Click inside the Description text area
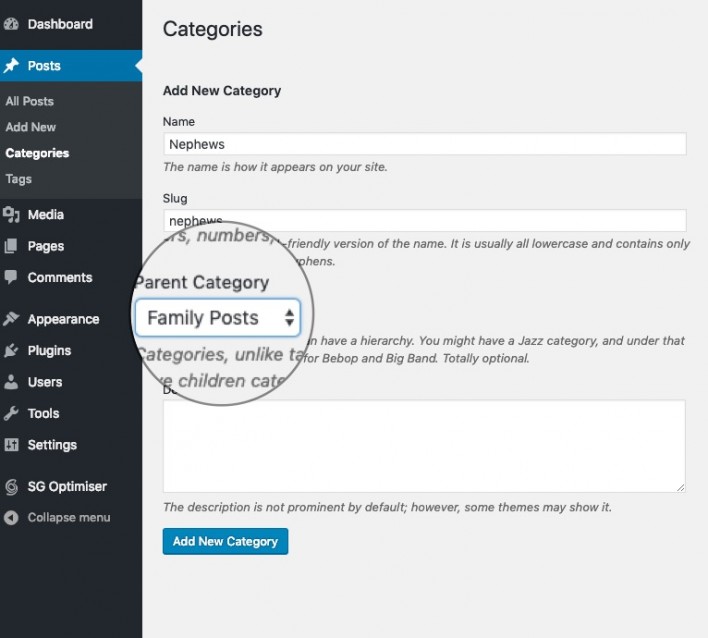 pyautogui.click(x=424, y=446)
